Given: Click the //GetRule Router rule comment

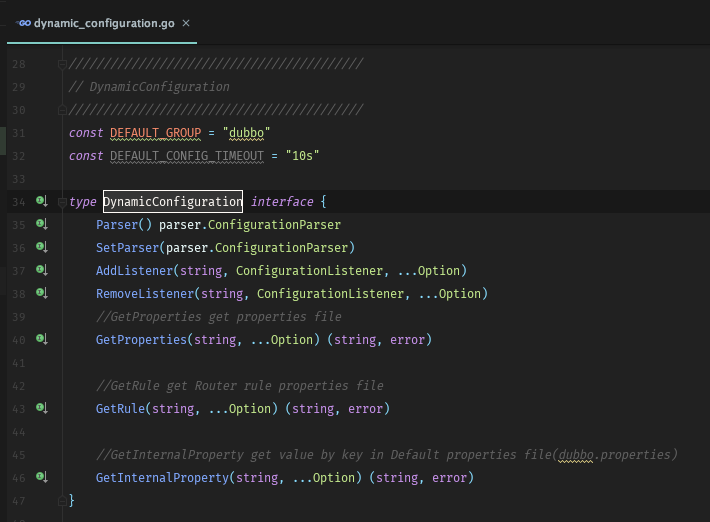Looking at the screenshot, I should pyautogui.click(x=240, y=386).
